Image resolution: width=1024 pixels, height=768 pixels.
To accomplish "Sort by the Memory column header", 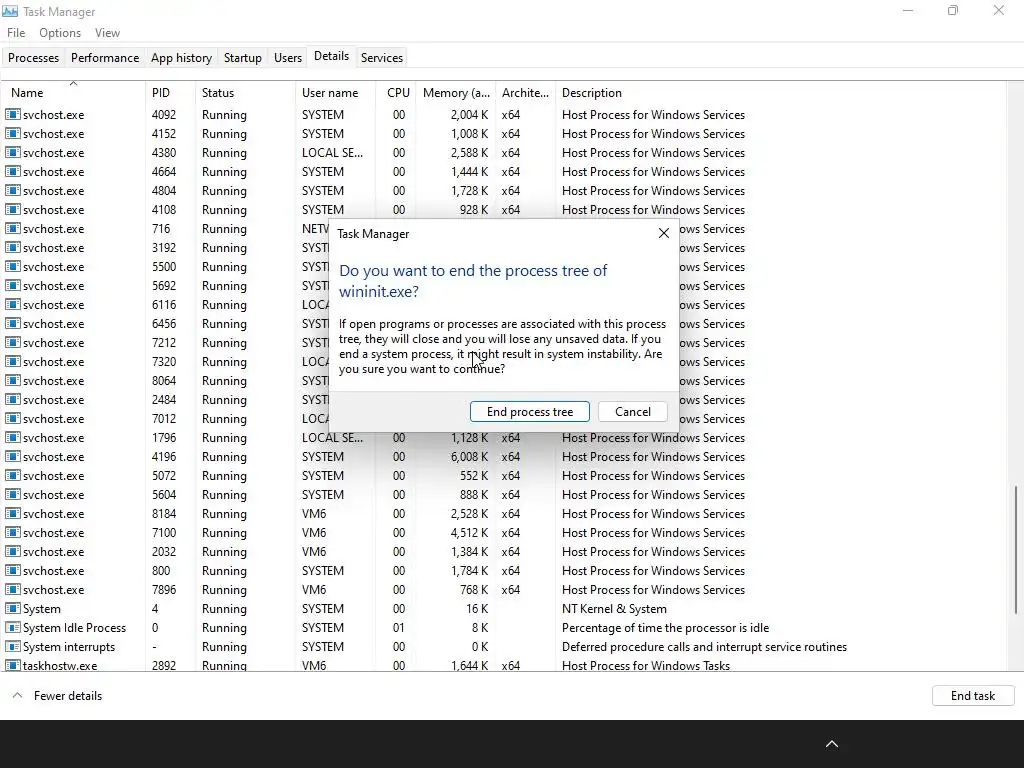I will 456,93.
